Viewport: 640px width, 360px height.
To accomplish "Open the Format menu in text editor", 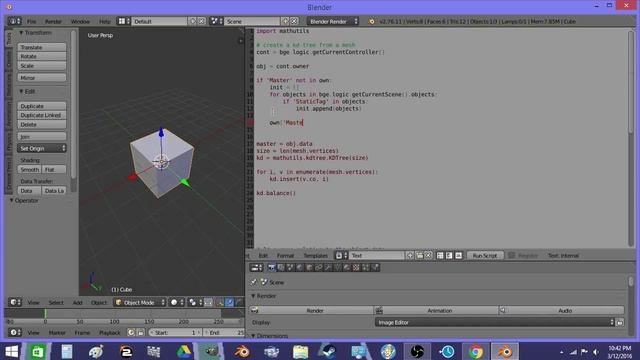I will pyautogui.click(x=285, y=256).
